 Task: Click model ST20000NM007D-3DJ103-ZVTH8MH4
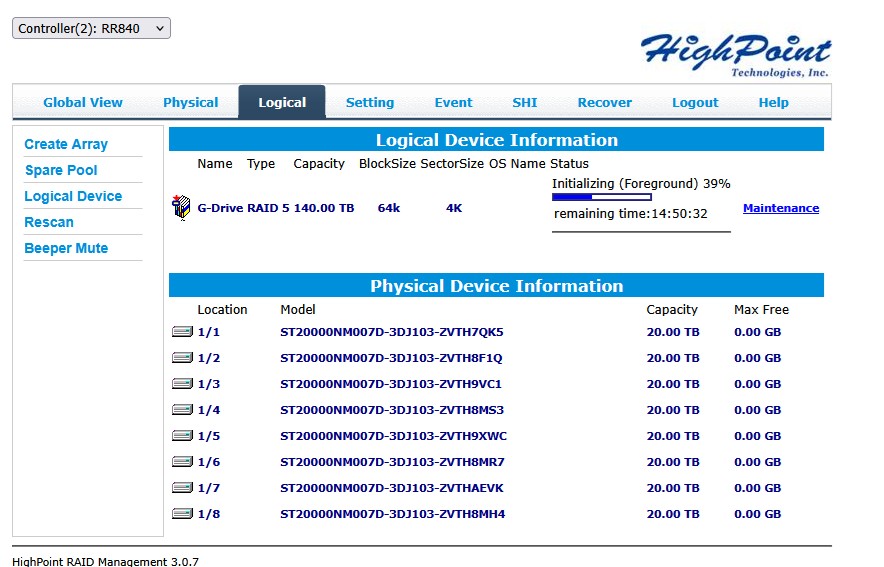coord(392,513)
